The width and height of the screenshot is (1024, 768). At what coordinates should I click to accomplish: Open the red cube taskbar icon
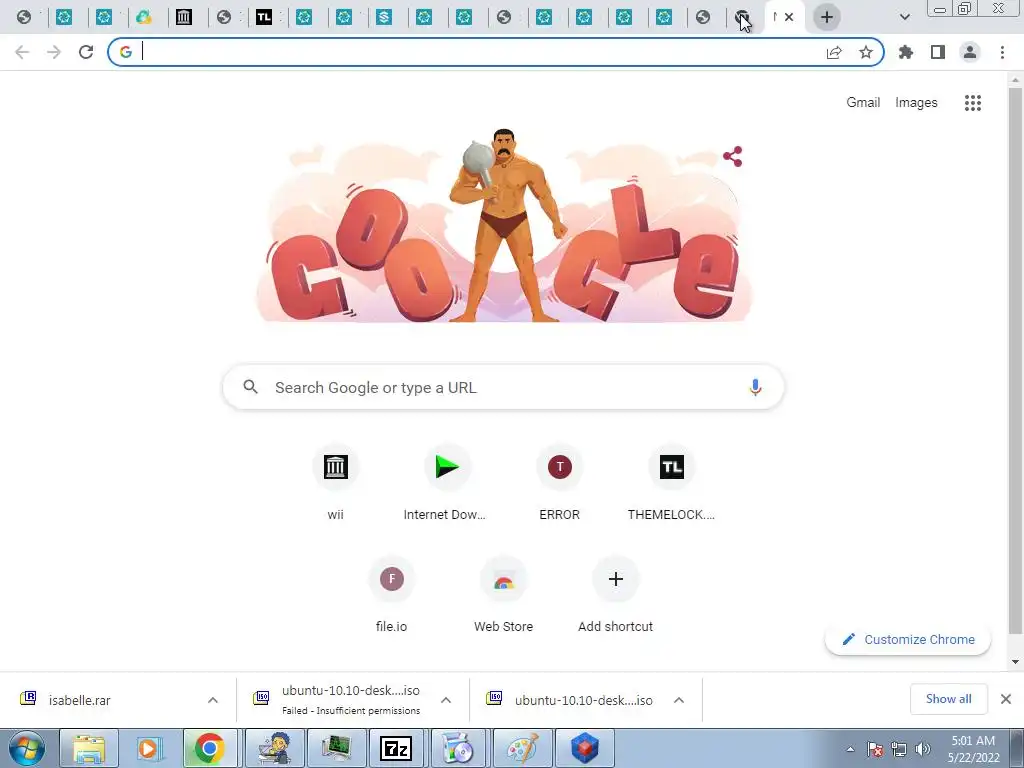click(x=584, y=748)
